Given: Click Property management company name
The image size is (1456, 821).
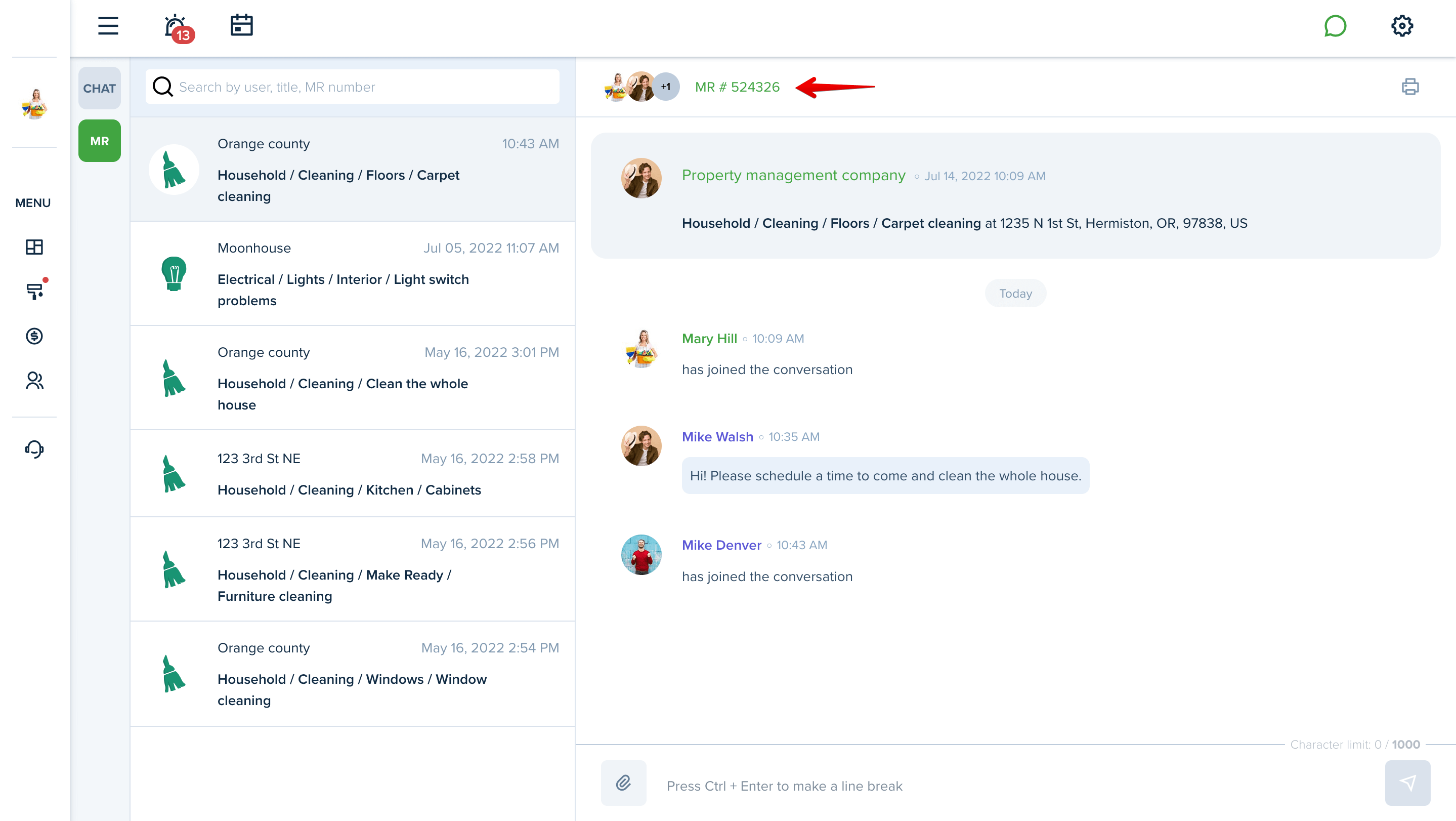Looking at the screenshot, I should pyautogui.click(x=793, y=175).
